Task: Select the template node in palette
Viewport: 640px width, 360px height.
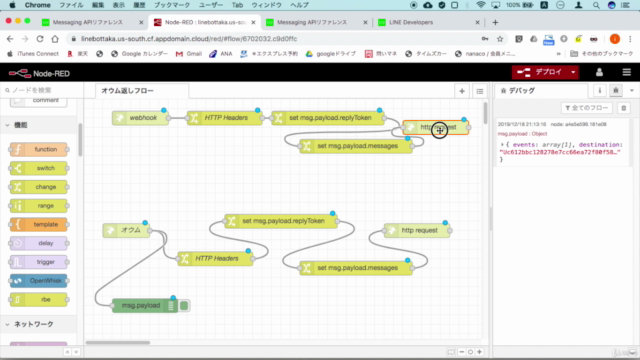Action: [x=39, y=224]
